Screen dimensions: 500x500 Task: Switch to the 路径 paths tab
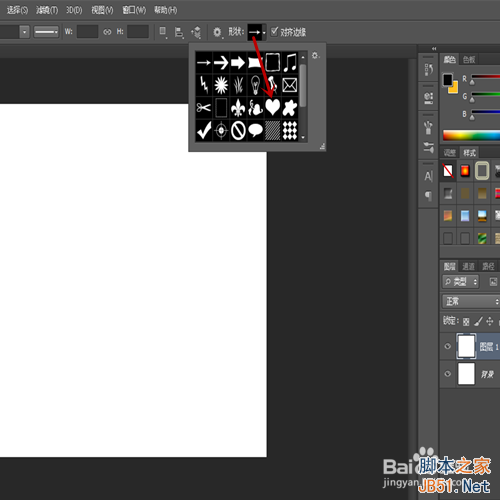point(488,266)
